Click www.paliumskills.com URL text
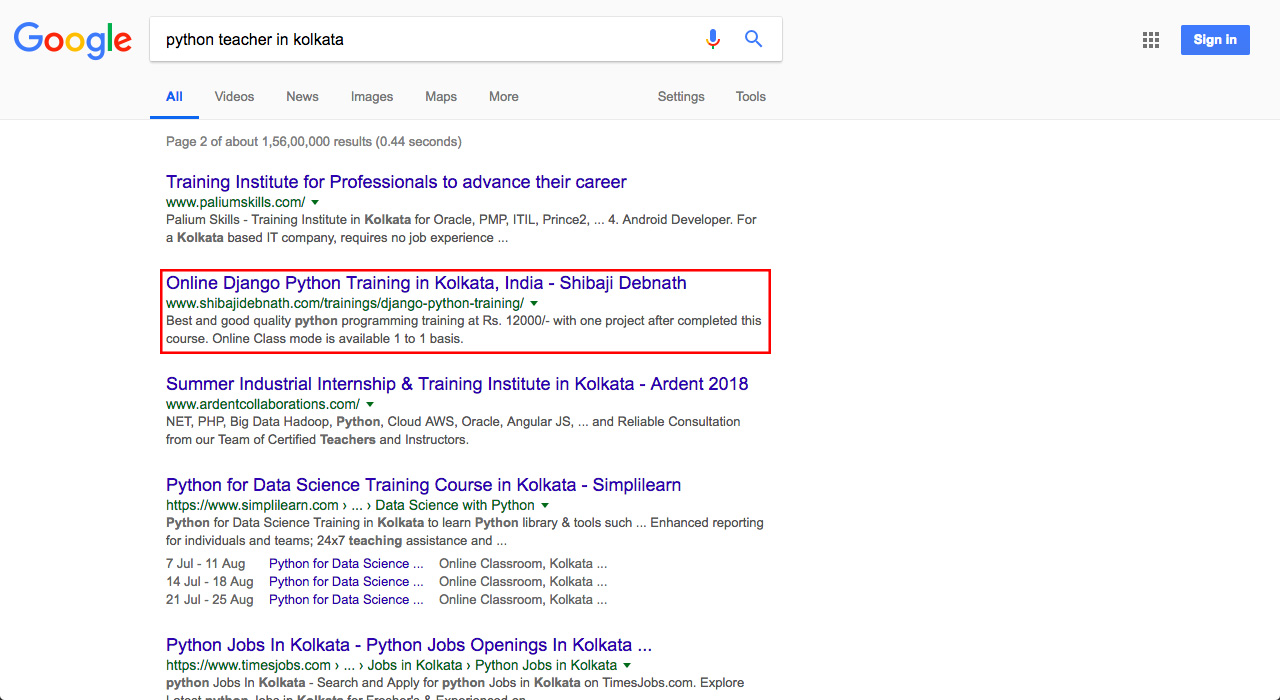 point(236,202)
